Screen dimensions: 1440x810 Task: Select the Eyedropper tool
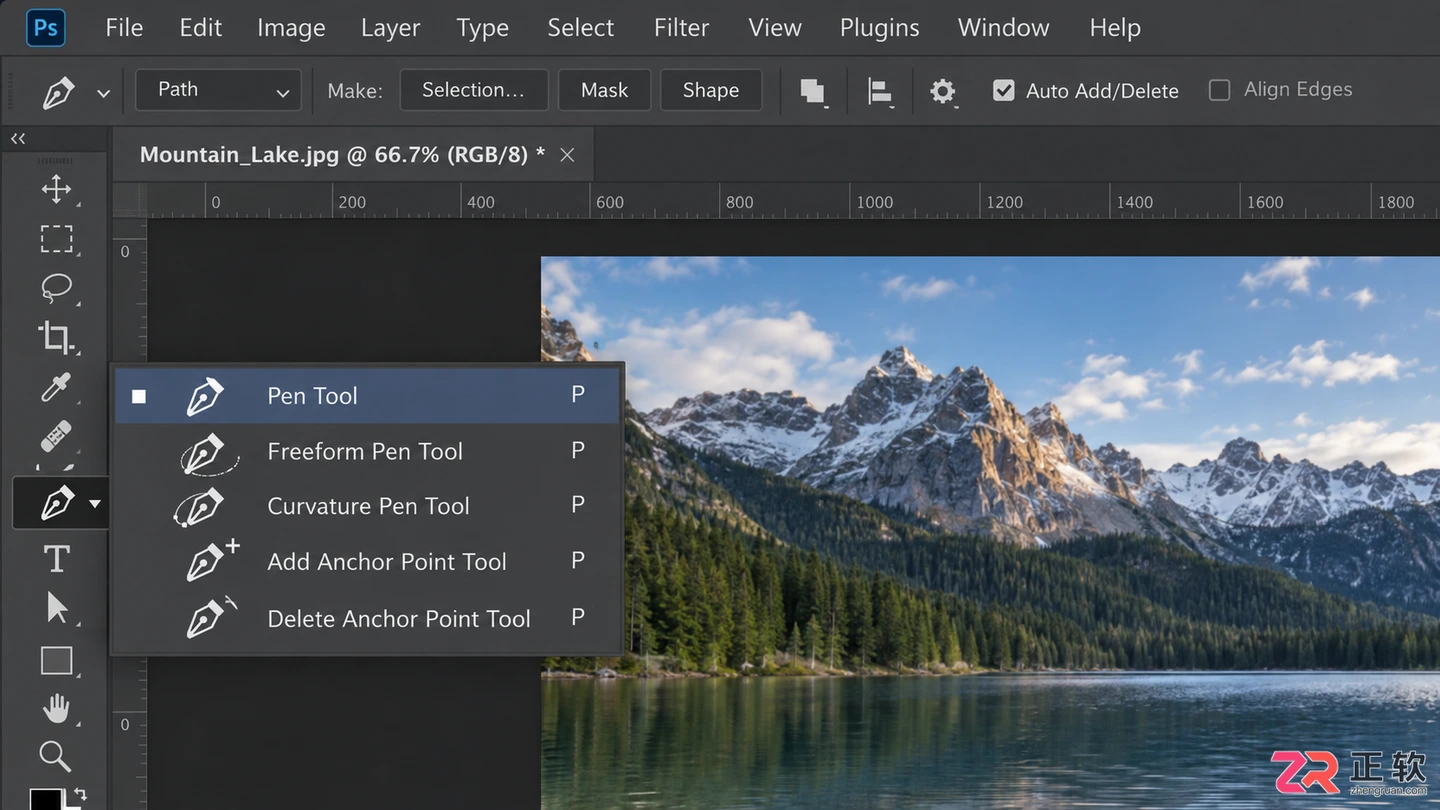click(x=56, y=387)
